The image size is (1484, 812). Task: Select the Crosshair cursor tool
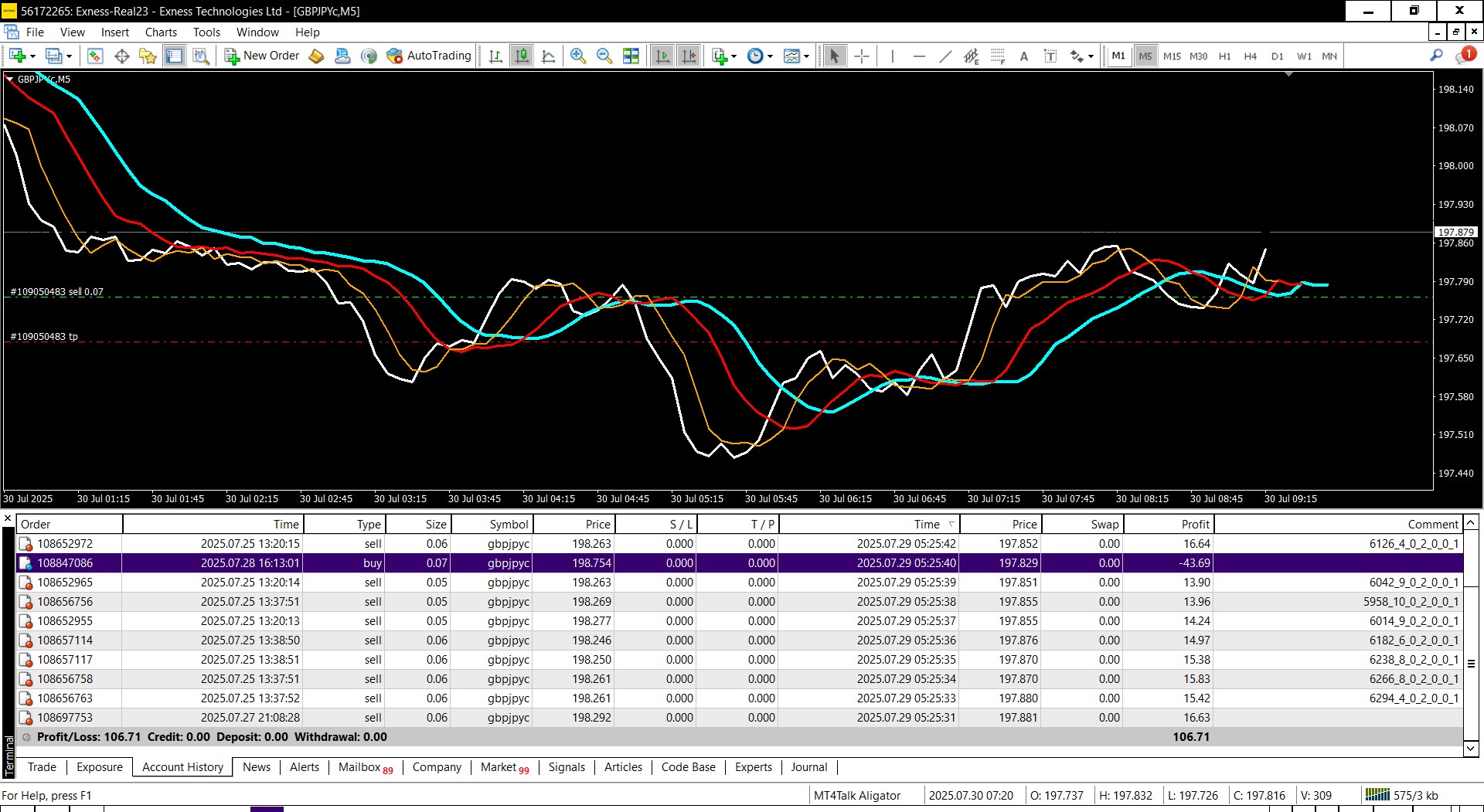click(x=861, y=56)
